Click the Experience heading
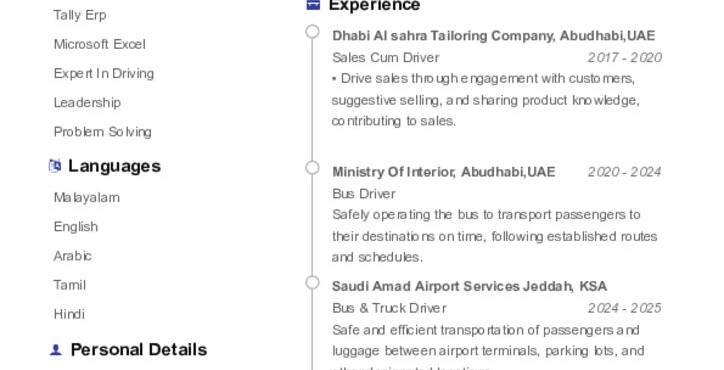Image resolution: width=724 pixels, height=370 pixels. click(x=374, y=5)
